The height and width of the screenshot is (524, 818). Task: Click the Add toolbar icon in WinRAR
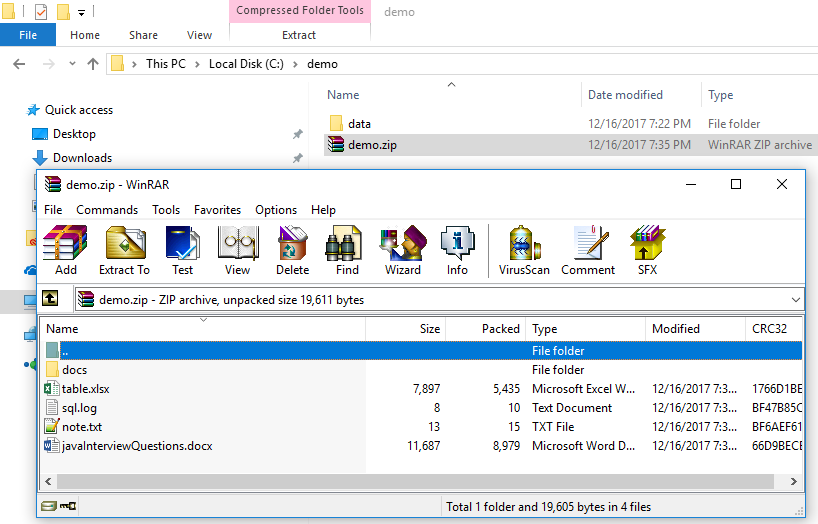pos(66,250)
